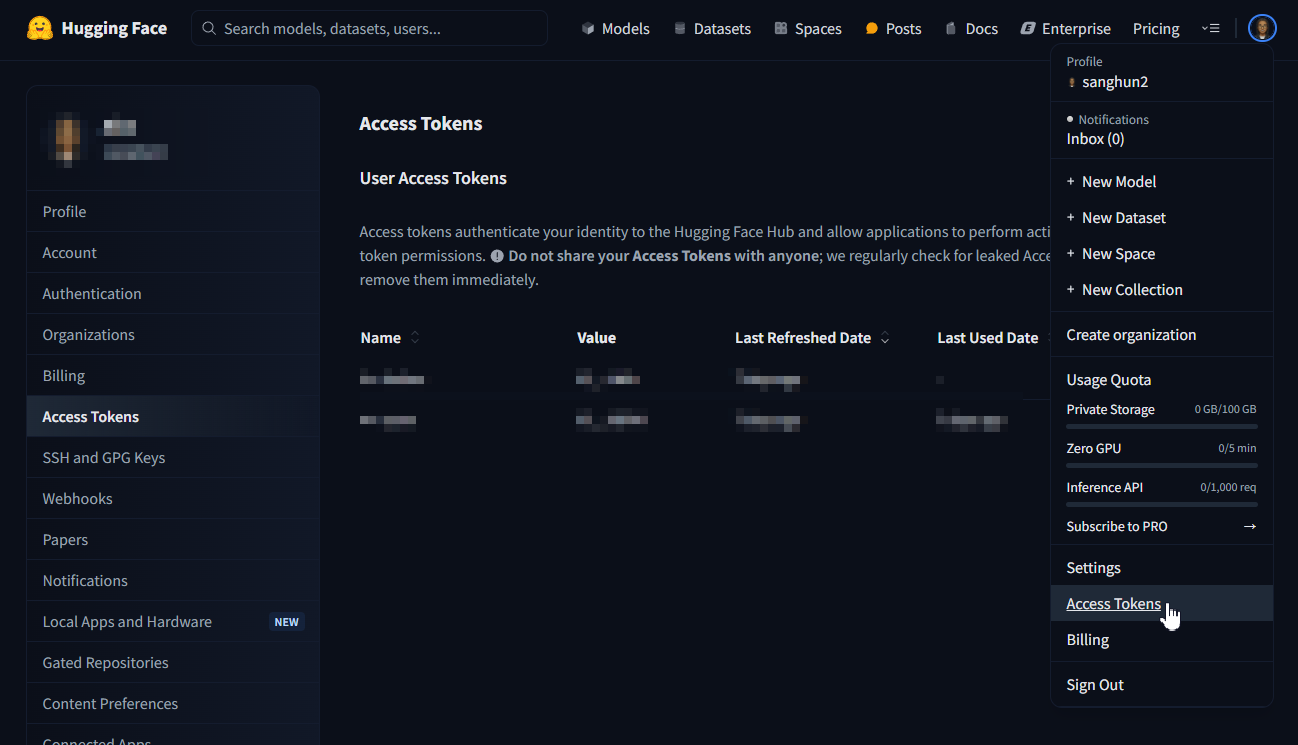Screen dimensions: 1298x745
Task: Click Subscribe to PRO
Action: click(x=1117, y=526)
